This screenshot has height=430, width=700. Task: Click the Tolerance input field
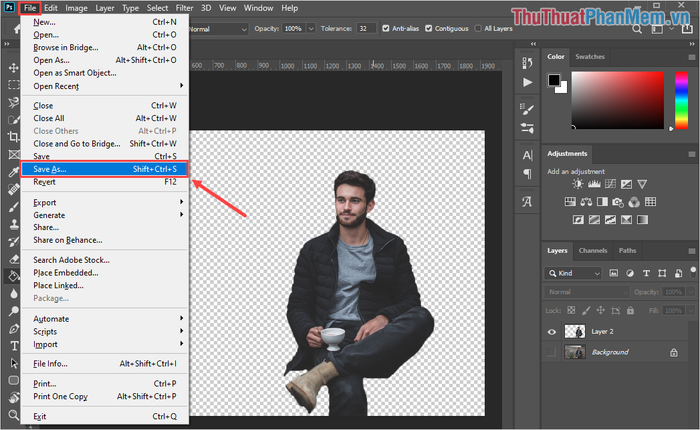(366, 29)
